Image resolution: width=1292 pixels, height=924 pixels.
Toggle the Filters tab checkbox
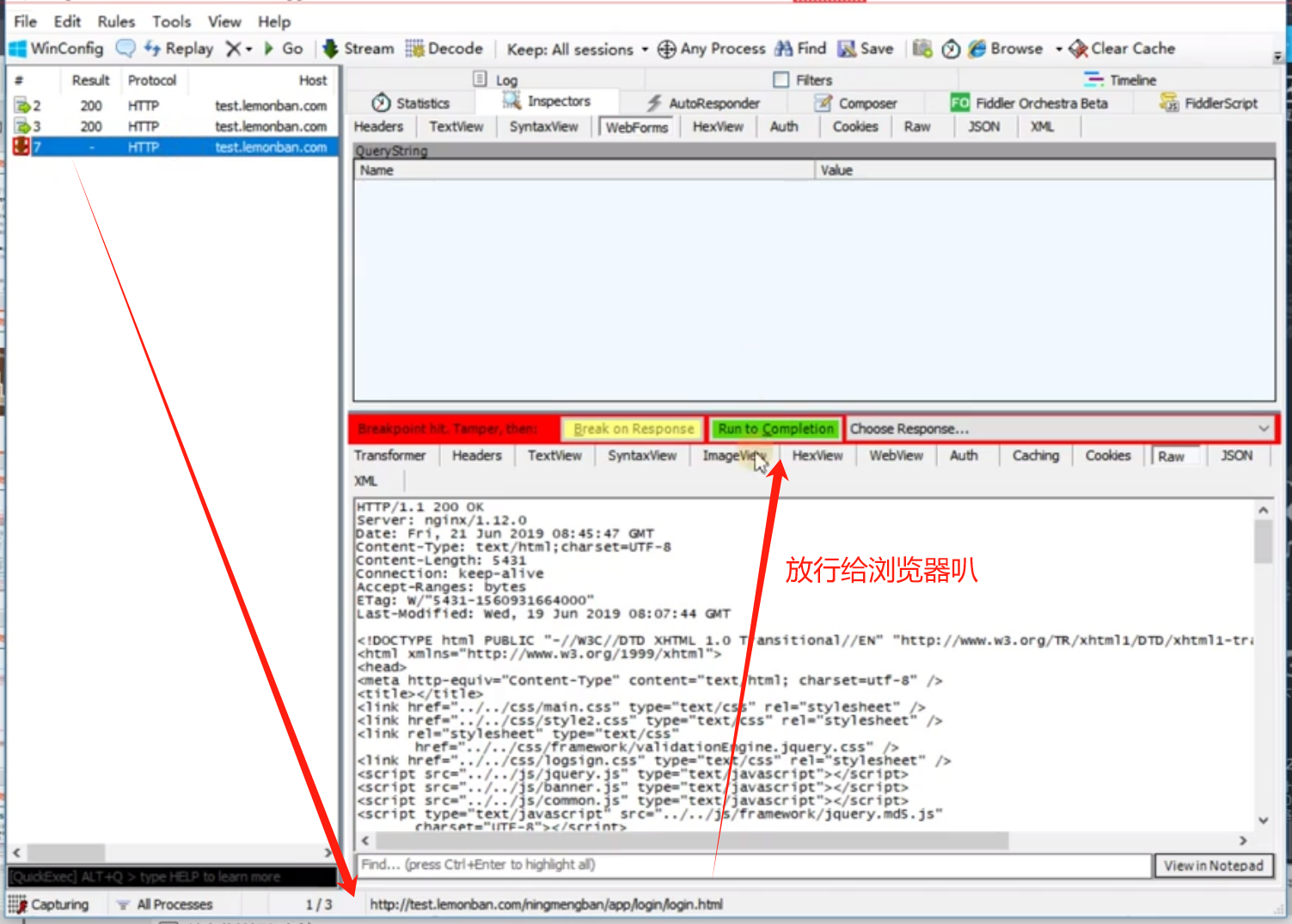[x=781, y=80]
